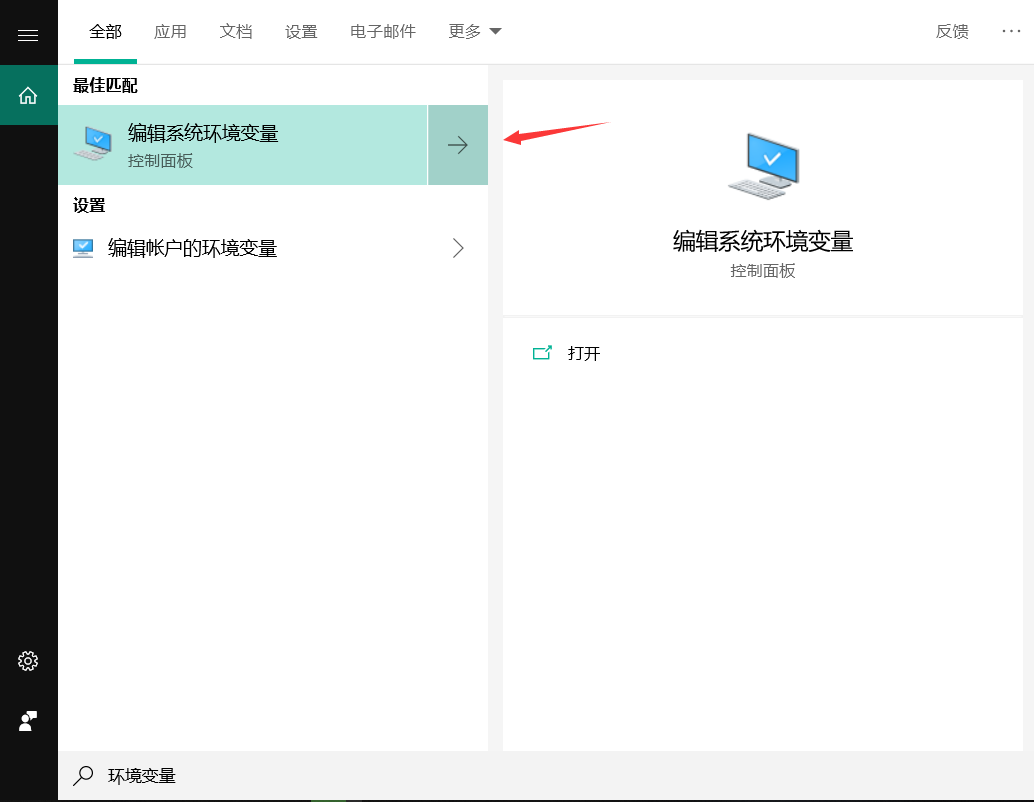Open the settings gear in the sidebar
The image size is (1034, 802).
[x=28, y=661]
